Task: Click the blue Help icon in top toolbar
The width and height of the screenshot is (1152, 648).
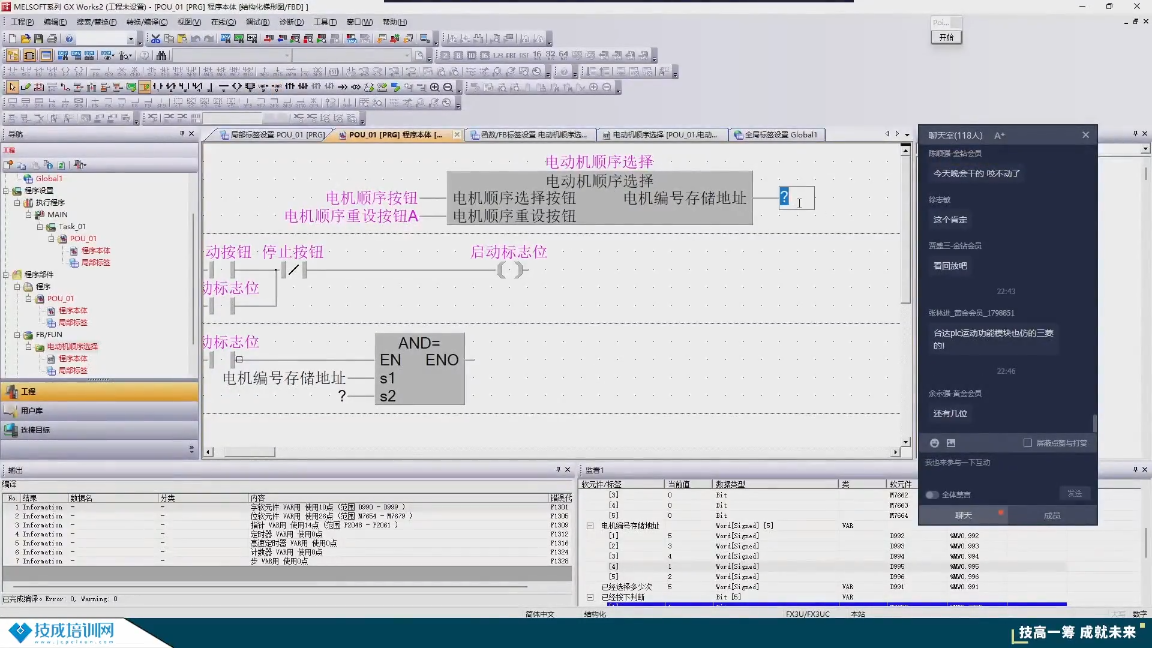Action: tap(69, 38)
